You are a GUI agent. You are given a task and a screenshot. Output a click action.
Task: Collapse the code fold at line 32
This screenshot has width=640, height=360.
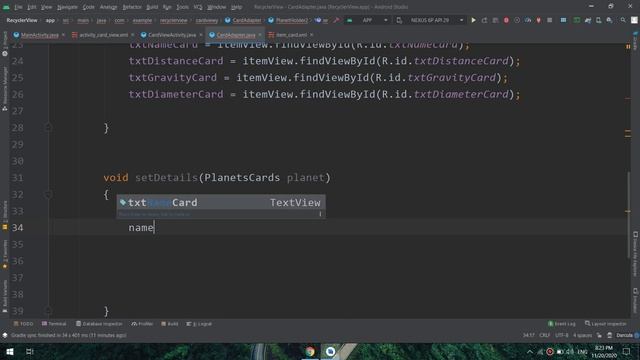point(48,194)
